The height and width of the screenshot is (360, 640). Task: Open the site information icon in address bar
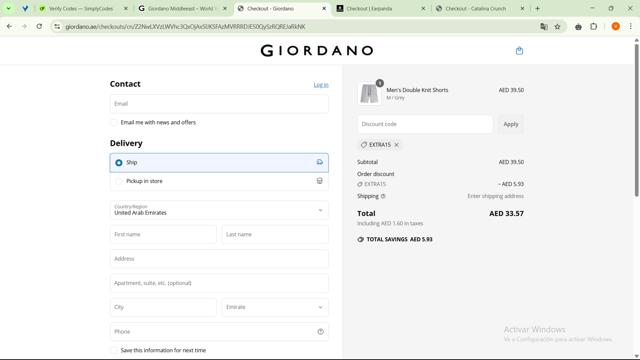point(57,27)
